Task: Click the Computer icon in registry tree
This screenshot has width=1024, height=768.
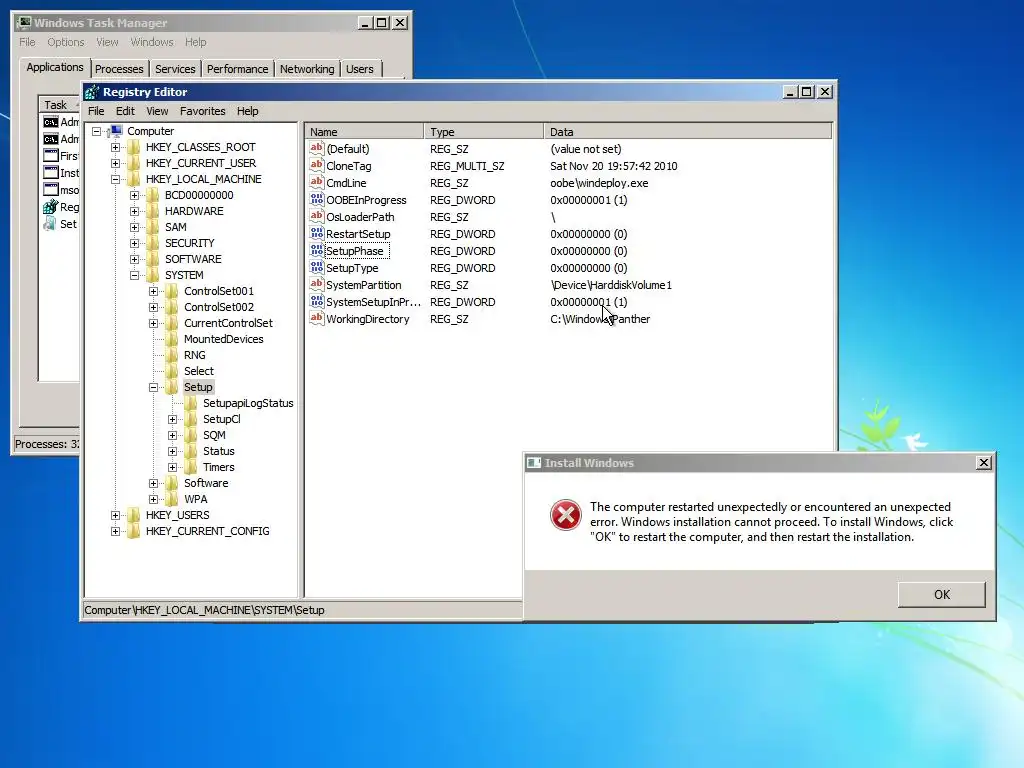Action: tap(116, 131)
